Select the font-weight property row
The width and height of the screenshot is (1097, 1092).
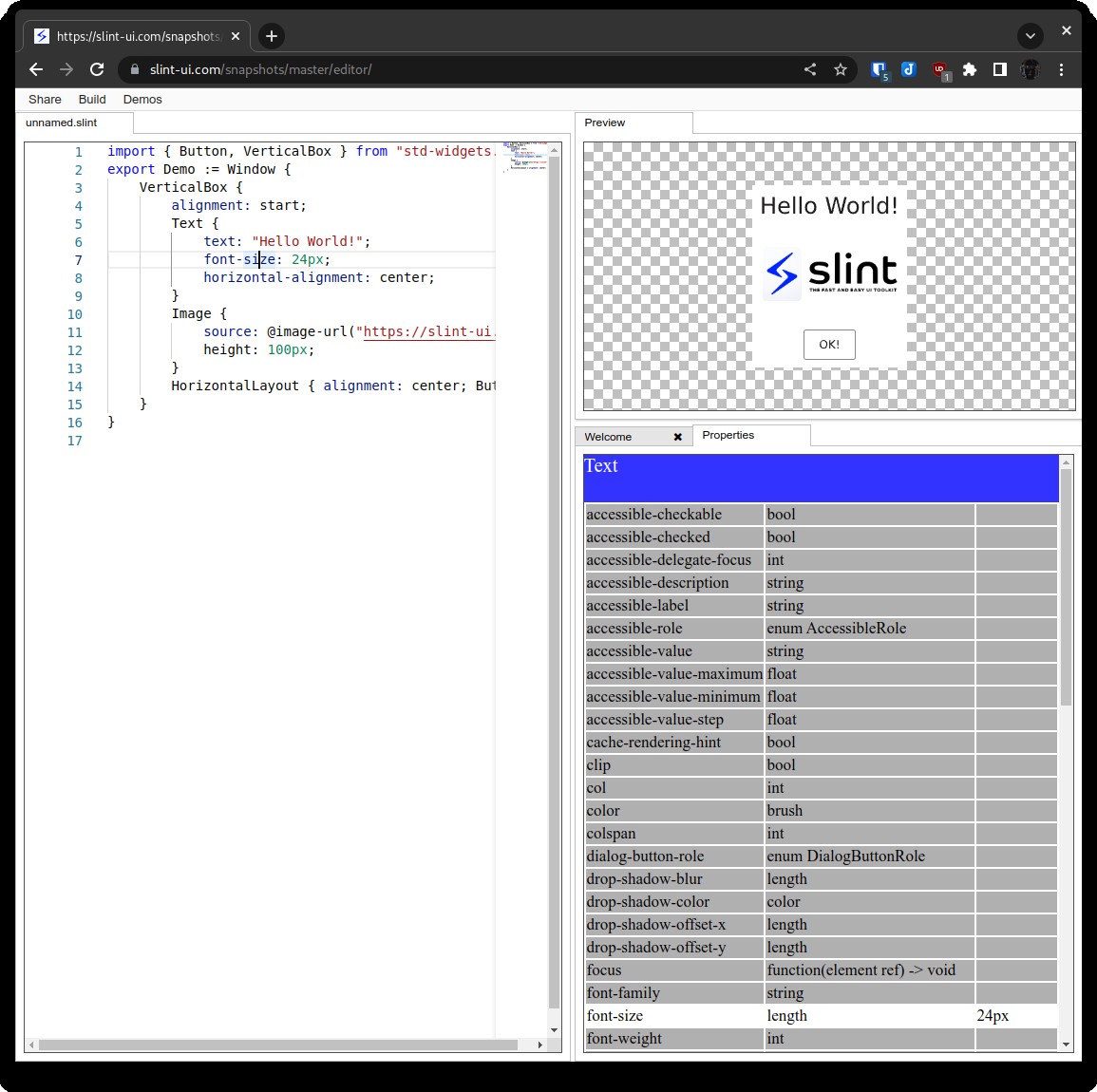(822, 1039)
